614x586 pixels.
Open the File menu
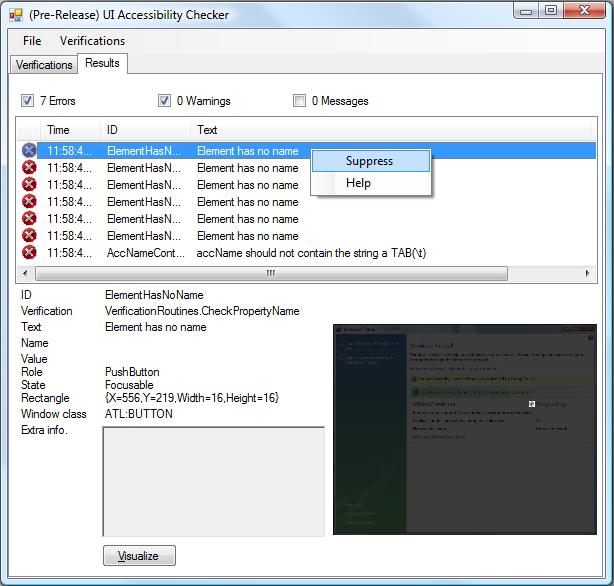pos(32,41)
